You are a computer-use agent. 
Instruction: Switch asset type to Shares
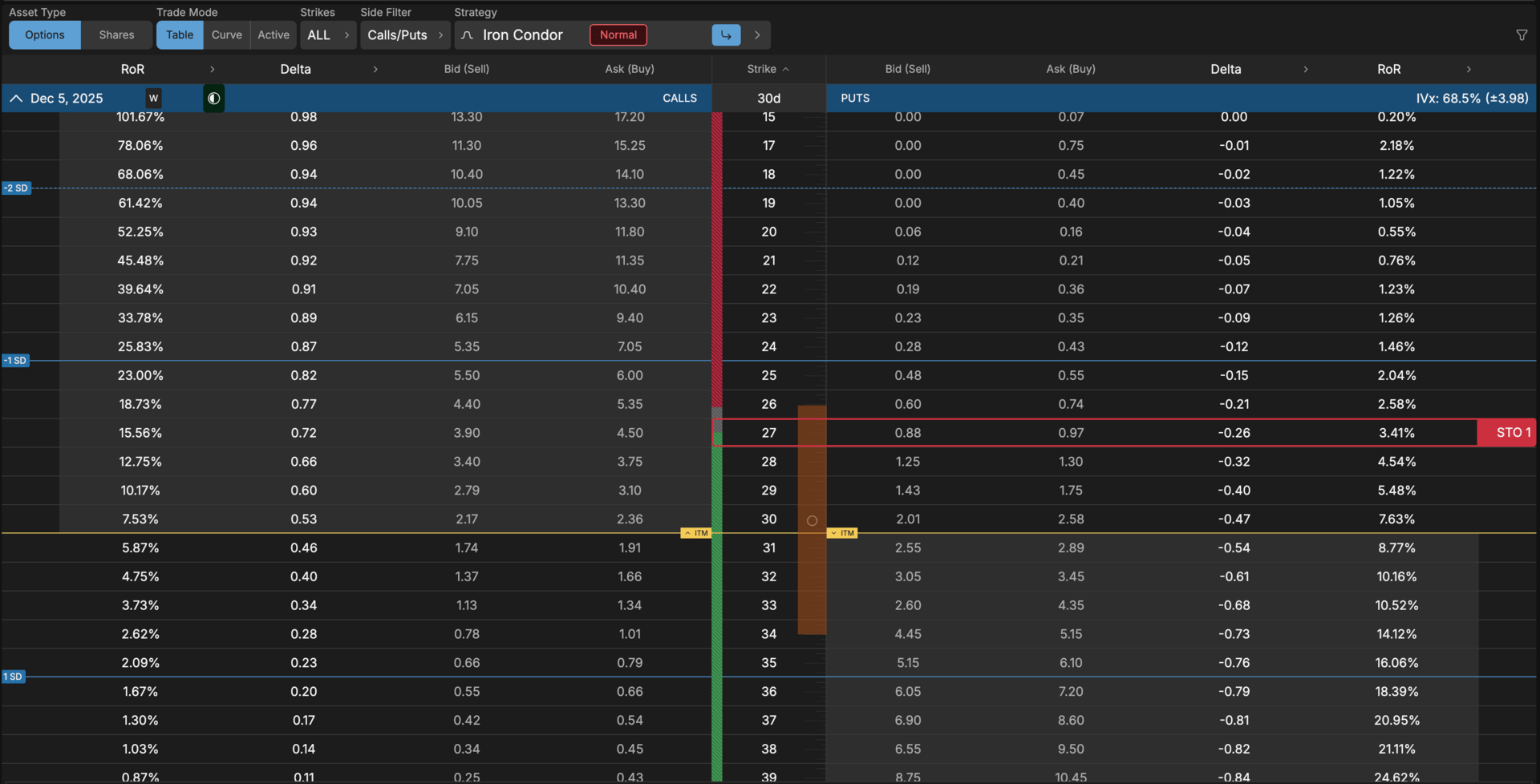coord(116,35)
